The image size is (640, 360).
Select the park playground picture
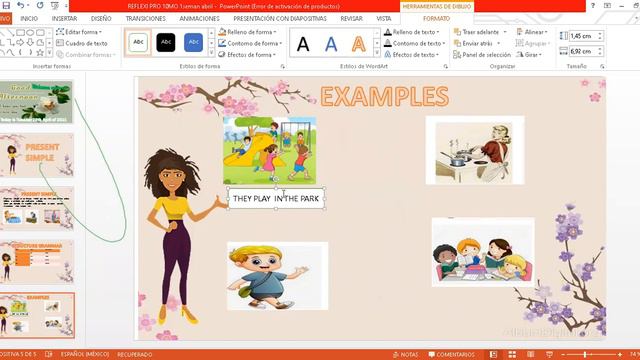tap(269, 150)
